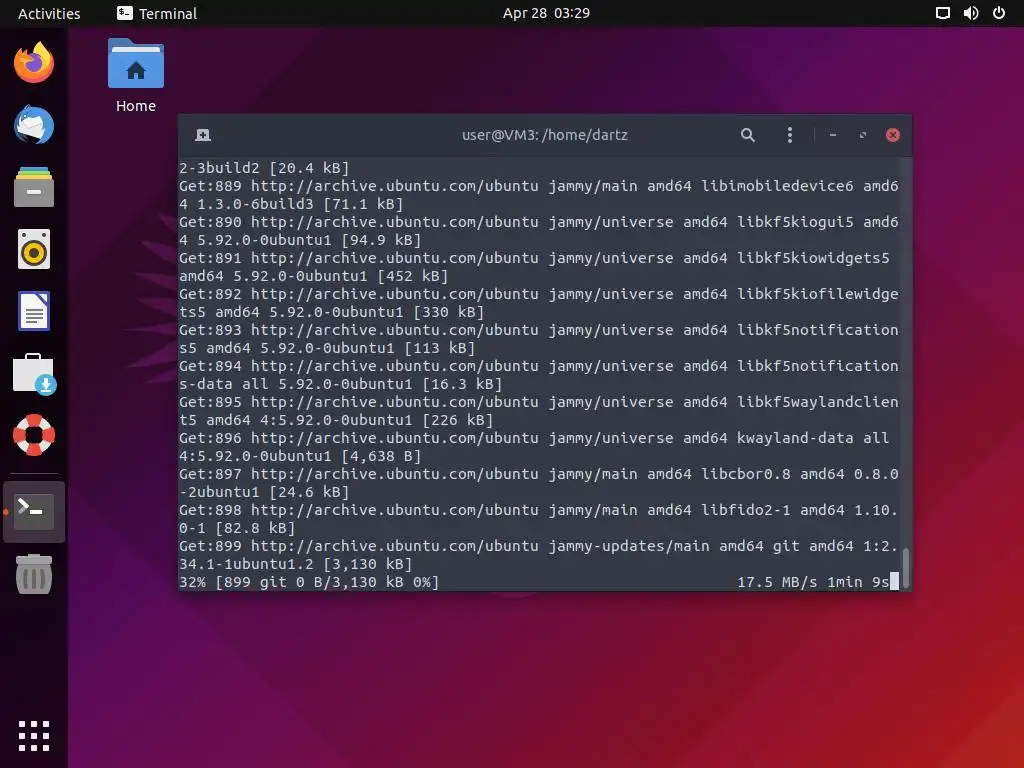Open LibreOffice Writer from the dock
Viewport: 1024px width, 768px height.
(x=34, y=311)
